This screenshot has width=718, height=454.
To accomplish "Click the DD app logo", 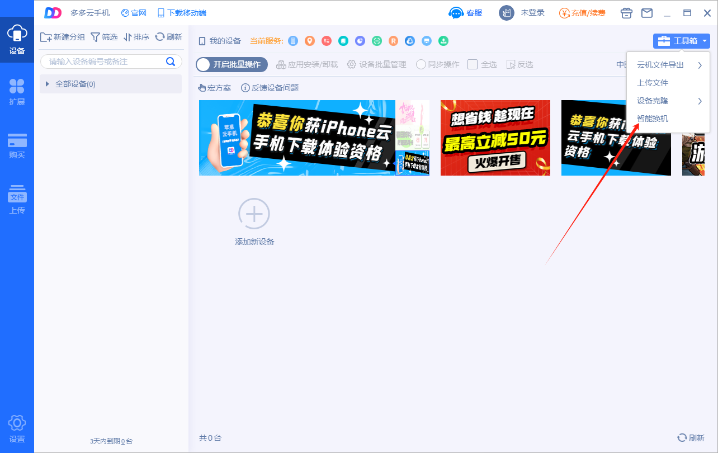I will [53, 13].
